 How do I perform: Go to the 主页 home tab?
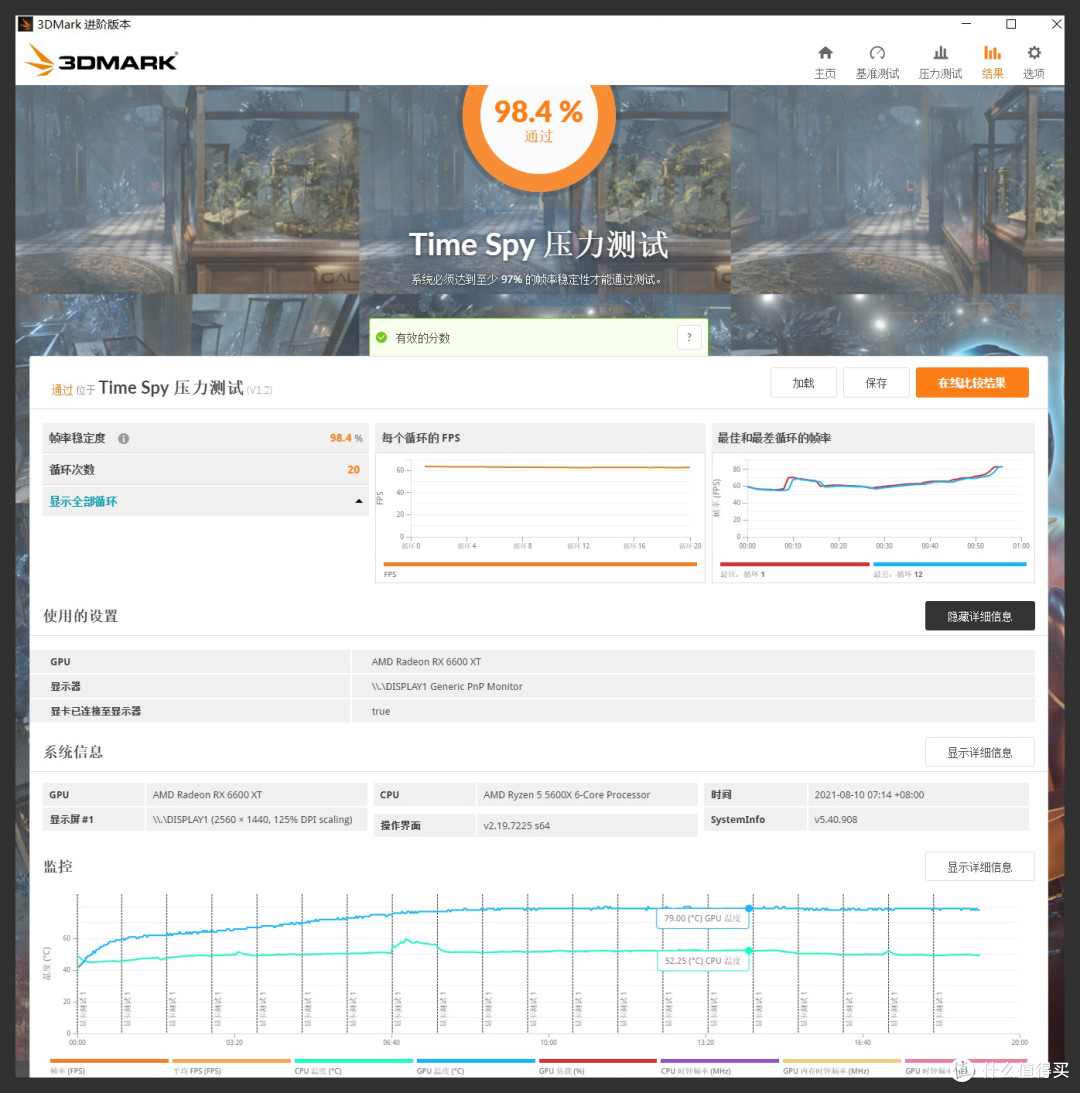point(825,62)
